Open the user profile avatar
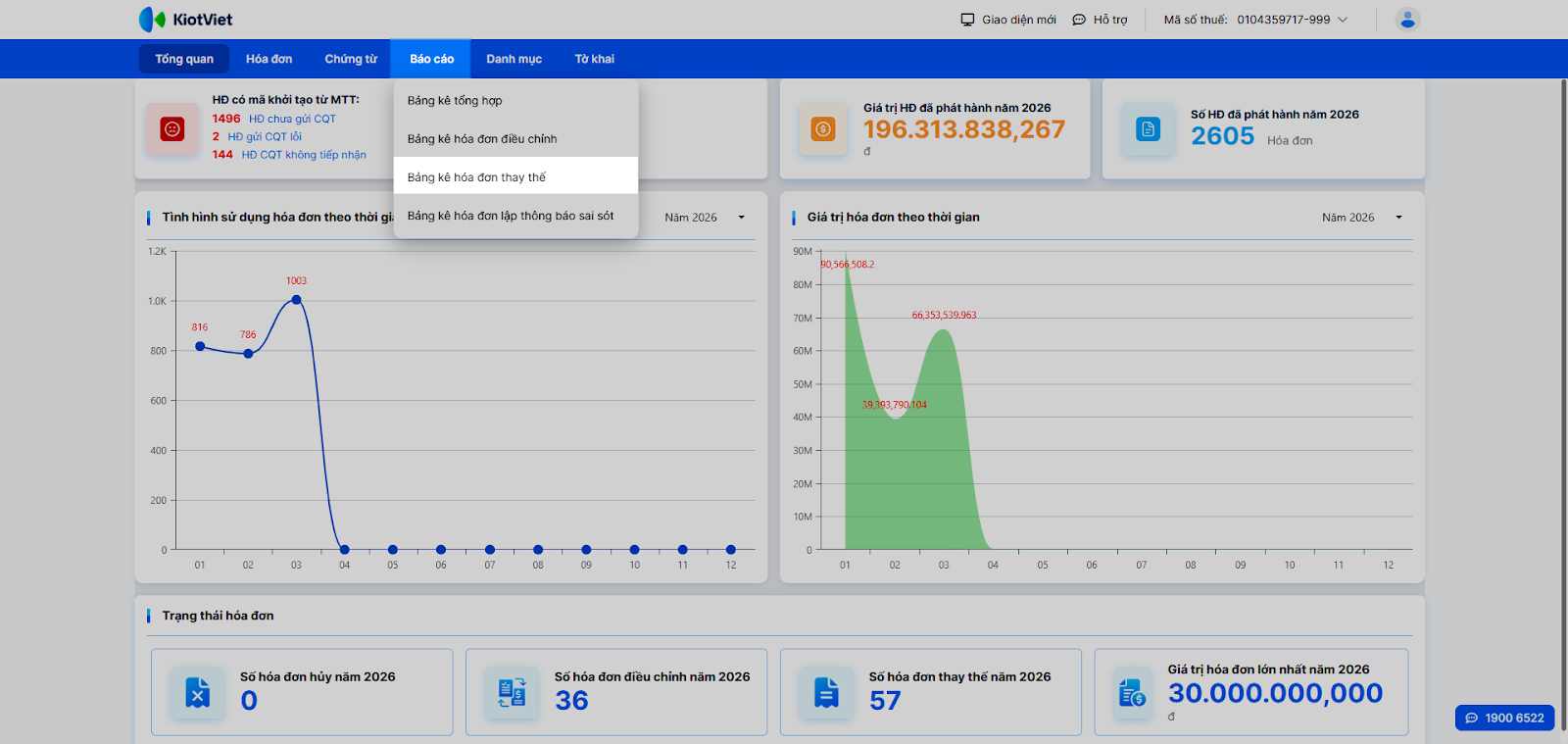 [x=1407, y=20]
